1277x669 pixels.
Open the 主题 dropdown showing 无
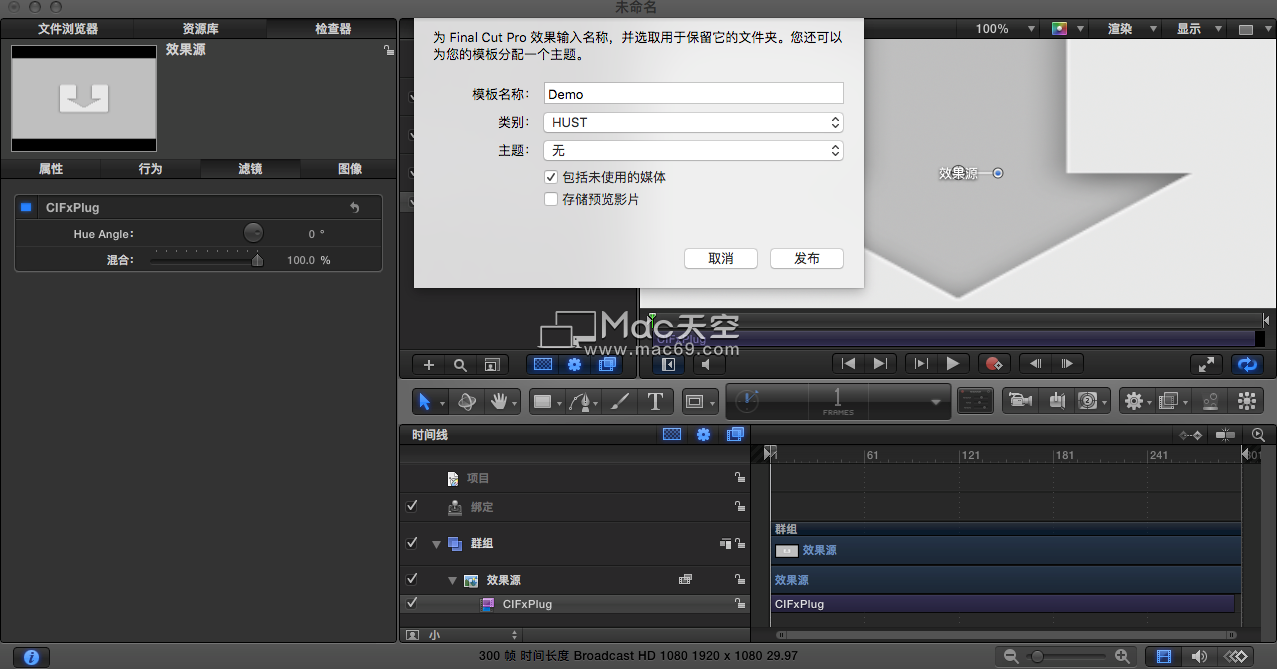[693, 150]
